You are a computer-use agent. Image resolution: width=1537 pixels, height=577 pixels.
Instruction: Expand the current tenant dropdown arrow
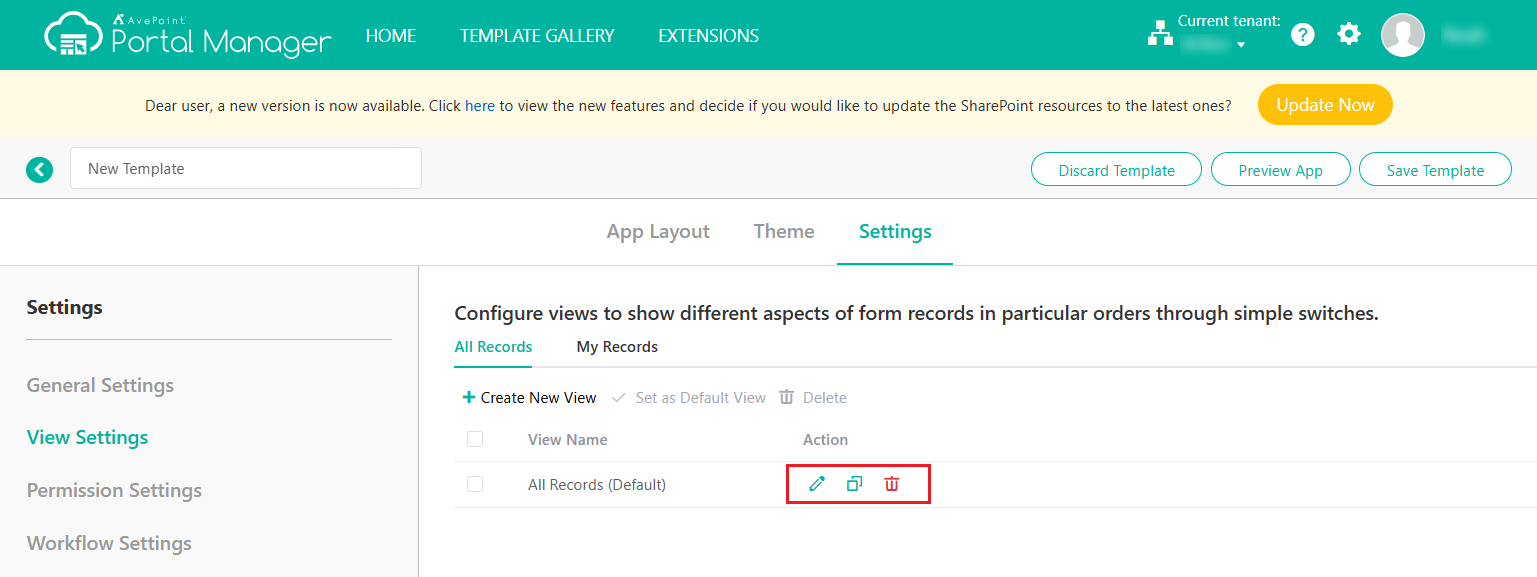[x=1241, y=45]
